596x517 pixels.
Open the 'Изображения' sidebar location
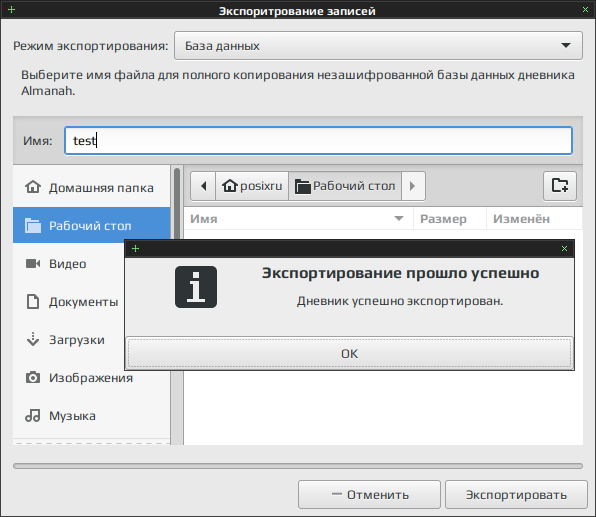pyautogui.click(x=91, y=378)
